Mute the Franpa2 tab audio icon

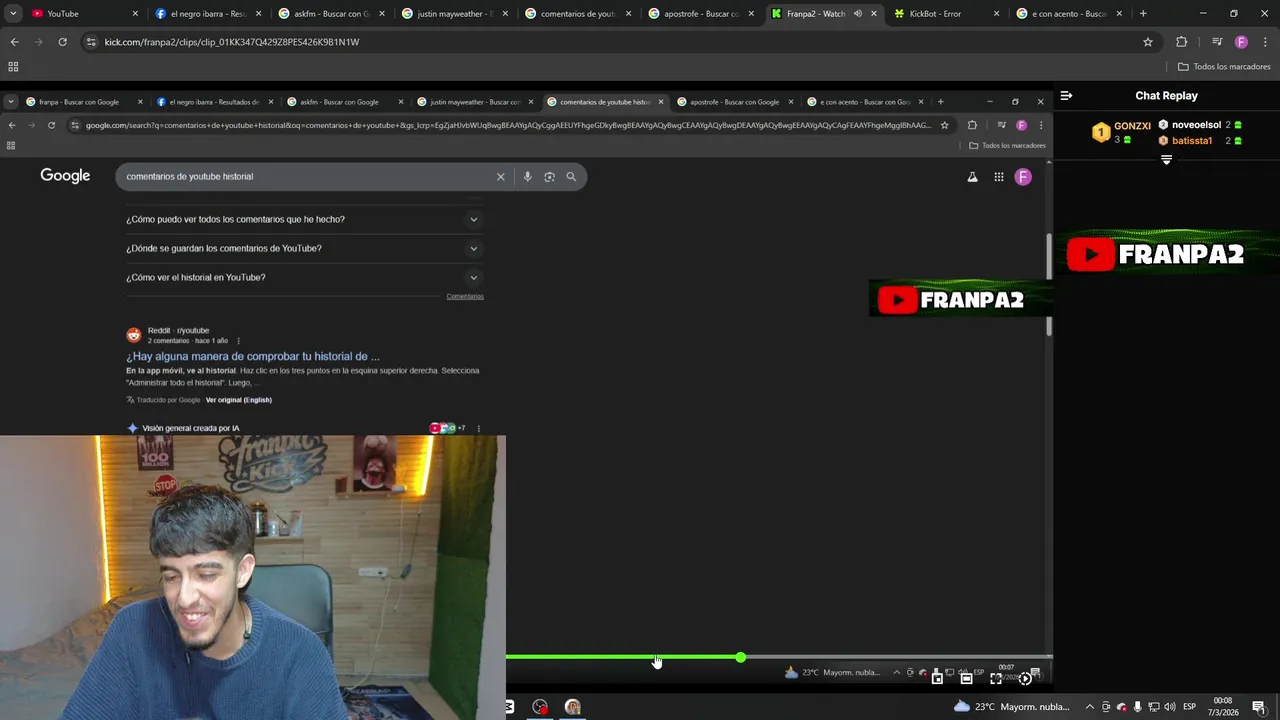click(x=858, y=14)
